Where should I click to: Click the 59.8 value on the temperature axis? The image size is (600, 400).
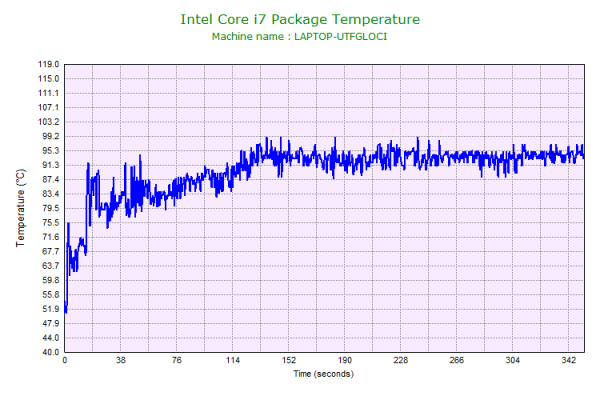[51, 280]
